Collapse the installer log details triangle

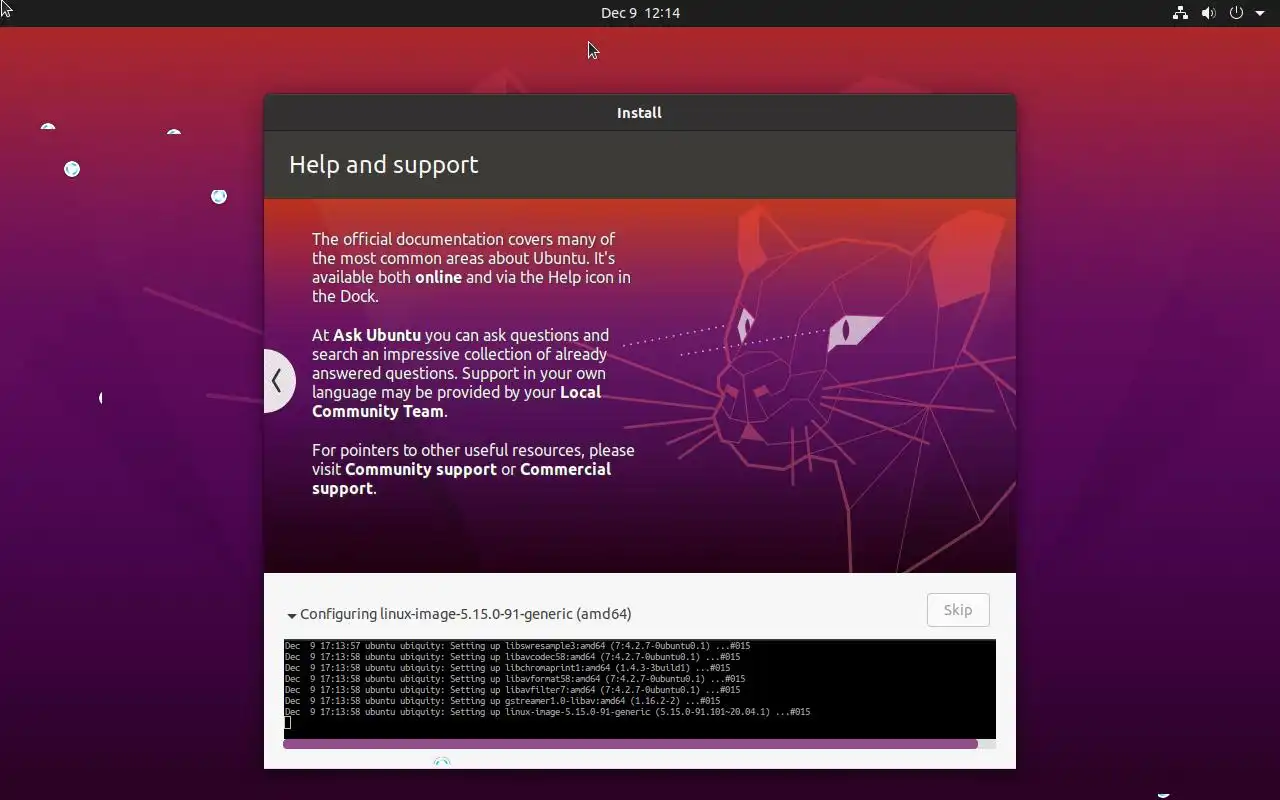[292, 616]
